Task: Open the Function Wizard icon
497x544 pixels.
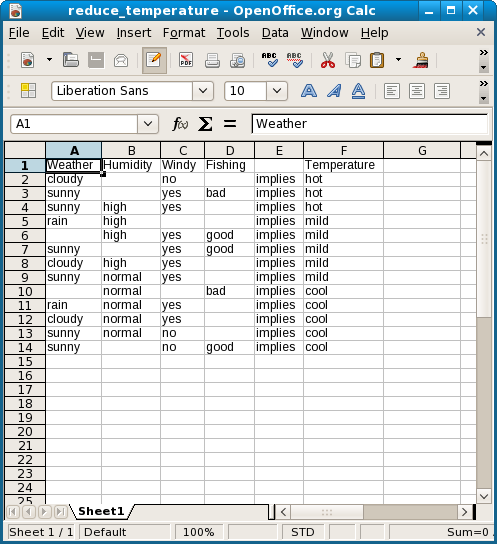Action: click(180, 124)
